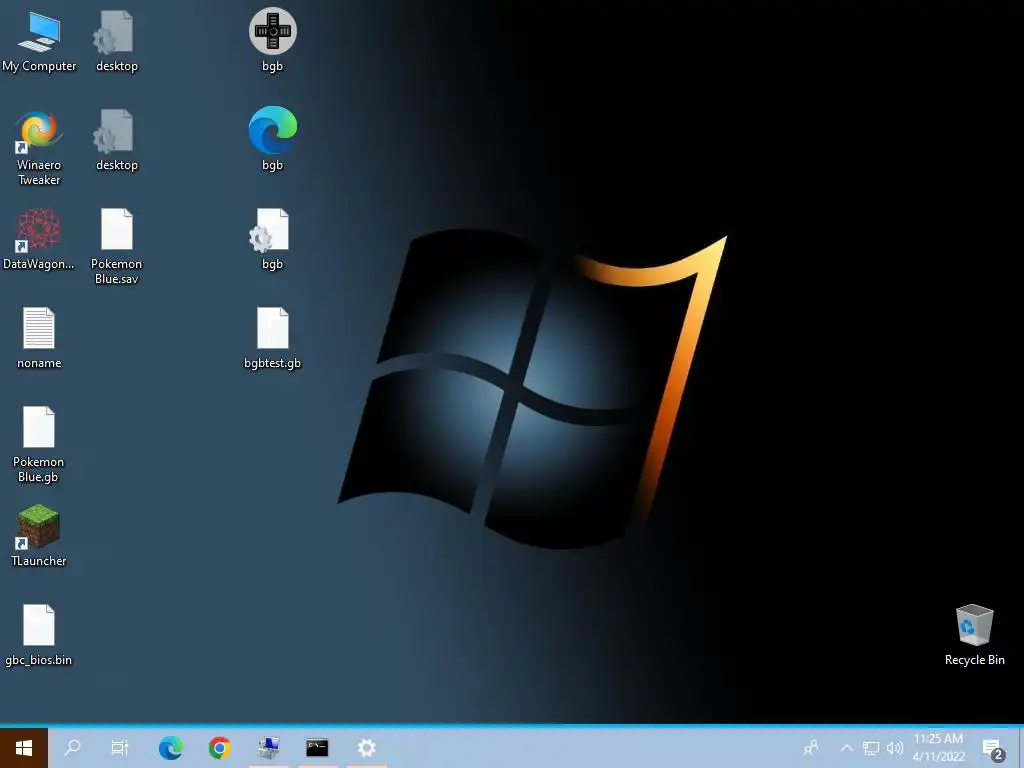Open Action Center notifications icon

pyautogui.click(x=993, y=749)
